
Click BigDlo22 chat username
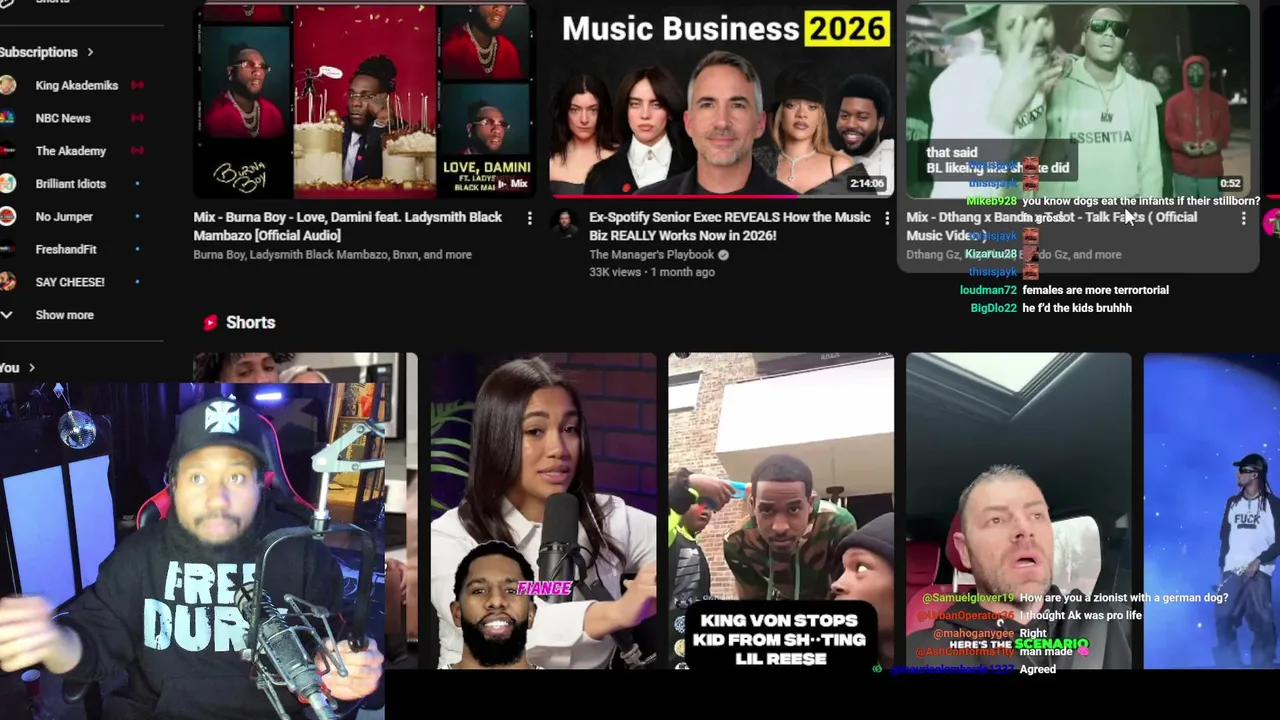pyautogui.click(x=993, y=308)
